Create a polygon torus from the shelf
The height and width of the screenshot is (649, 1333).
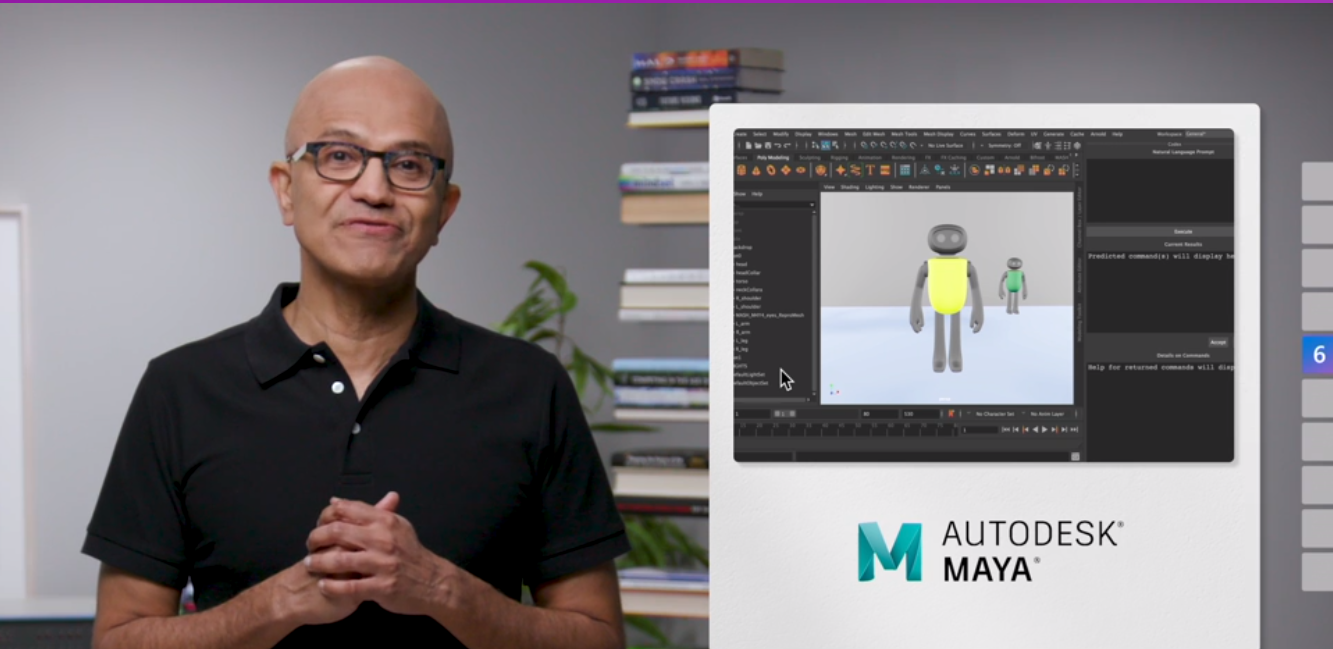771,170
